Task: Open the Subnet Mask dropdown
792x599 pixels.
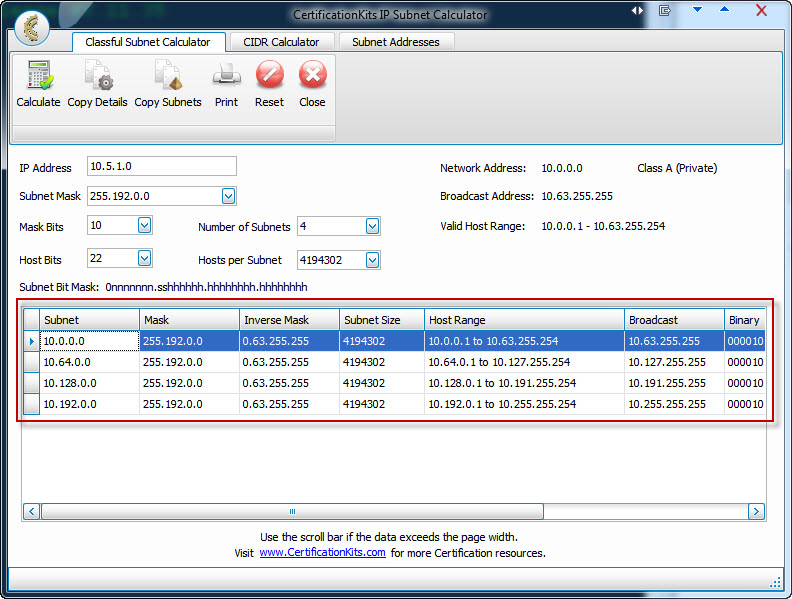Action: coord(228,196)
